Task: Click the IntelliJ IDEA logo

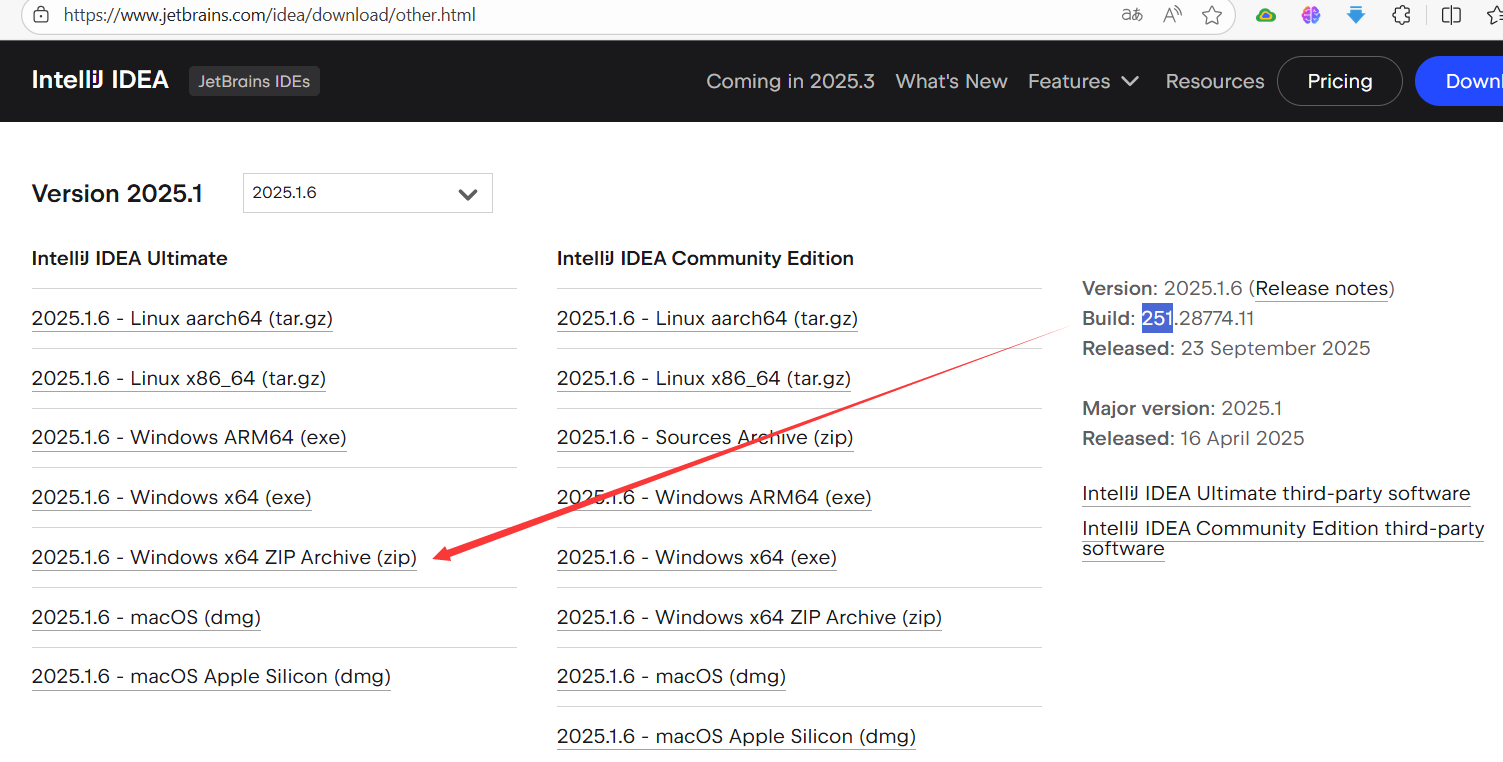Action: (x=100, y=80)
